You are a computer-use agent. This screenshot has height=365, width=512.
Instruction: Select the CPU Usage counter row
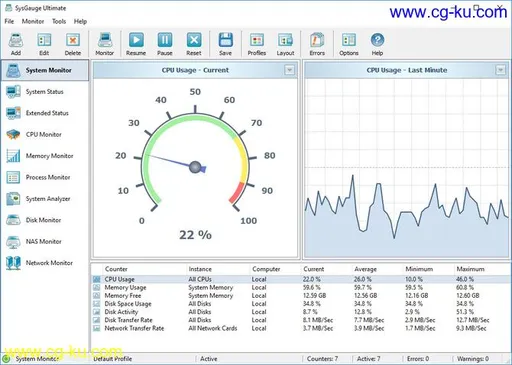tap(301, 279)
